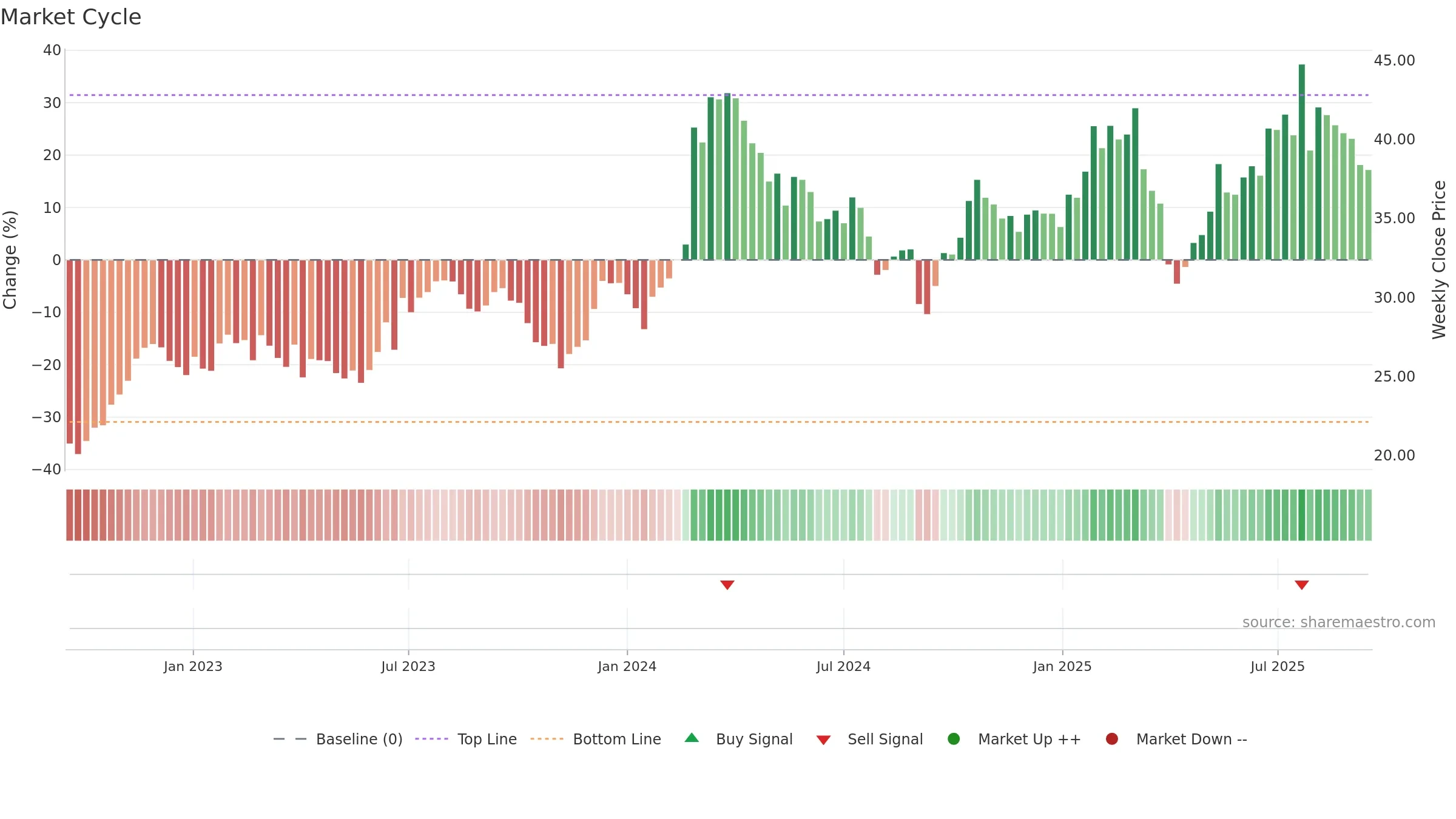
Task: Click the Weekly Close Price axis title
Action: pyautogui.click(x=1439, y=260)
